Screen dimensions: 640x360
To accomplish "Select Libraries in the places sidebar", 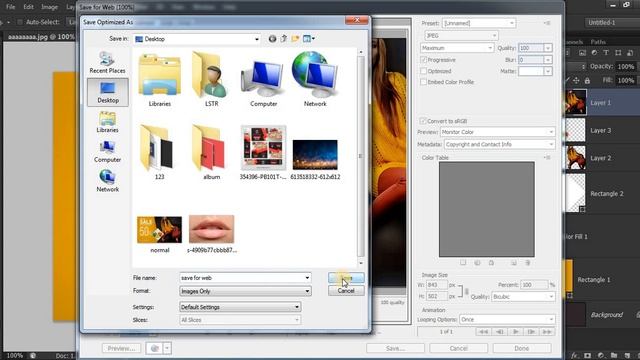I will click(x=107, y=122).
